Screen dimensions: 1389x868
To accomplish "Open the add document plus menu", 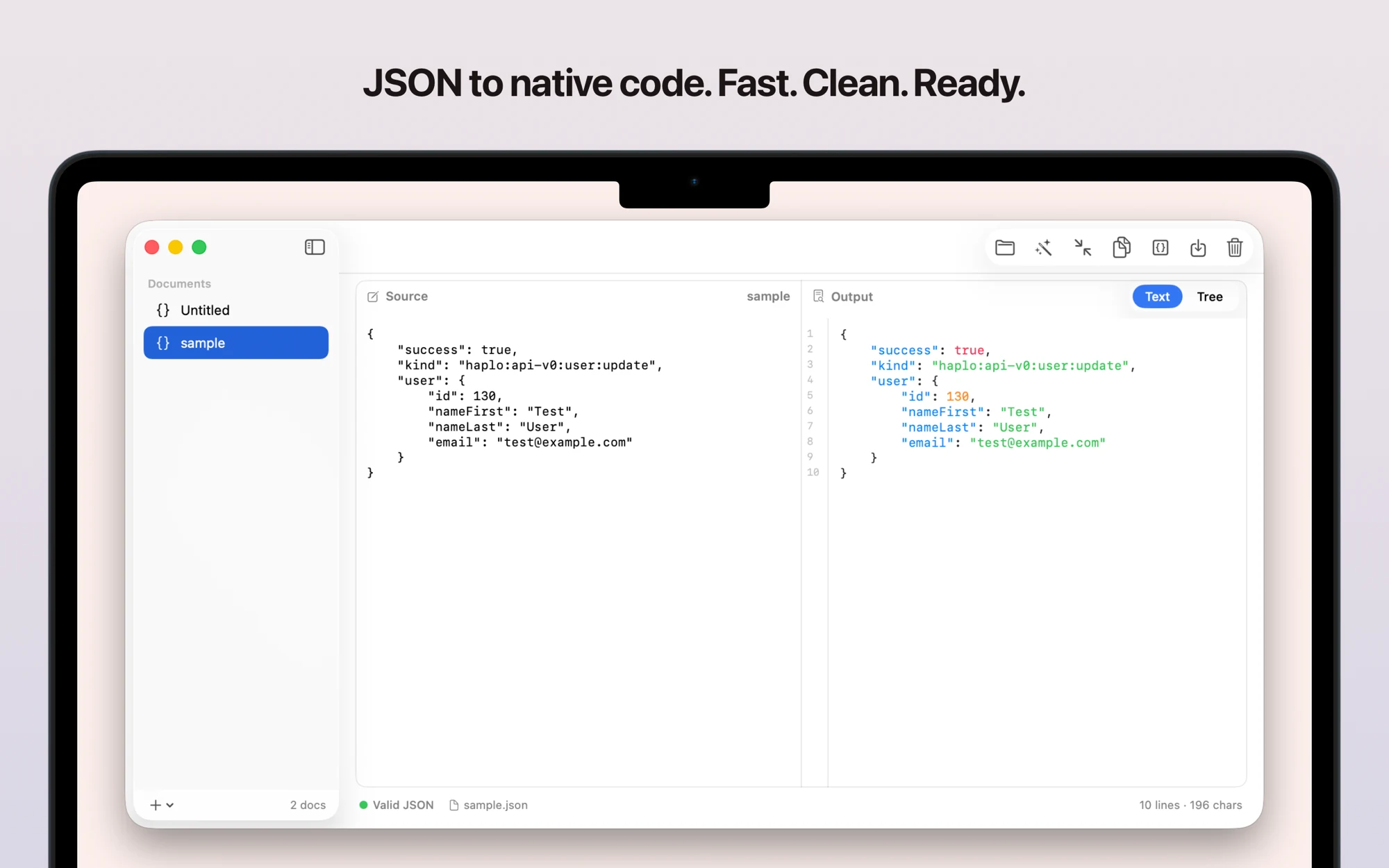I will [x=162, y=805].
